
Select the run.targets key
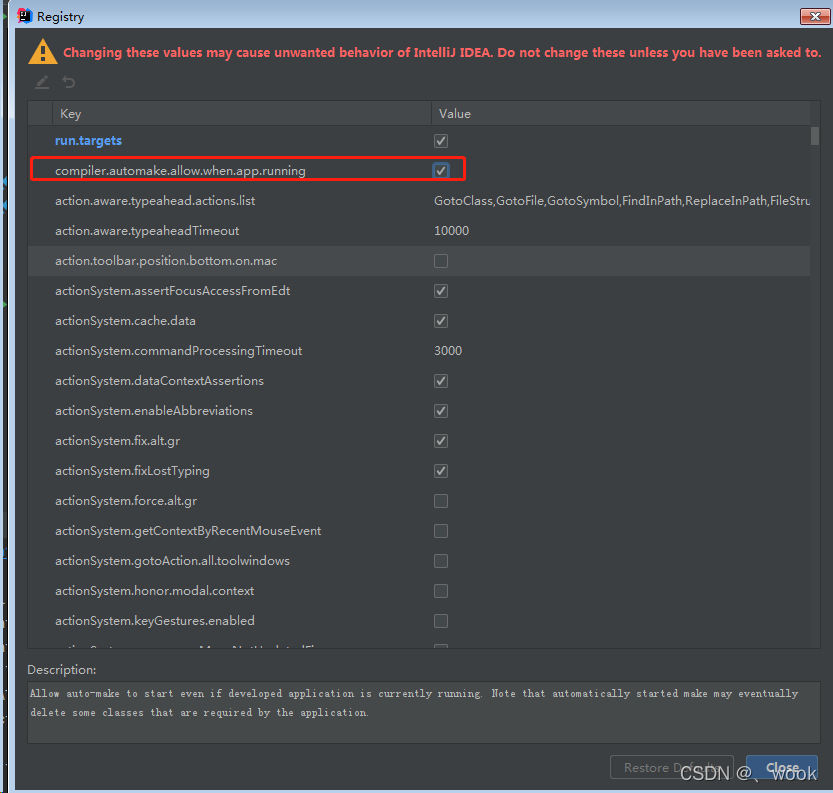pos(88,141)
